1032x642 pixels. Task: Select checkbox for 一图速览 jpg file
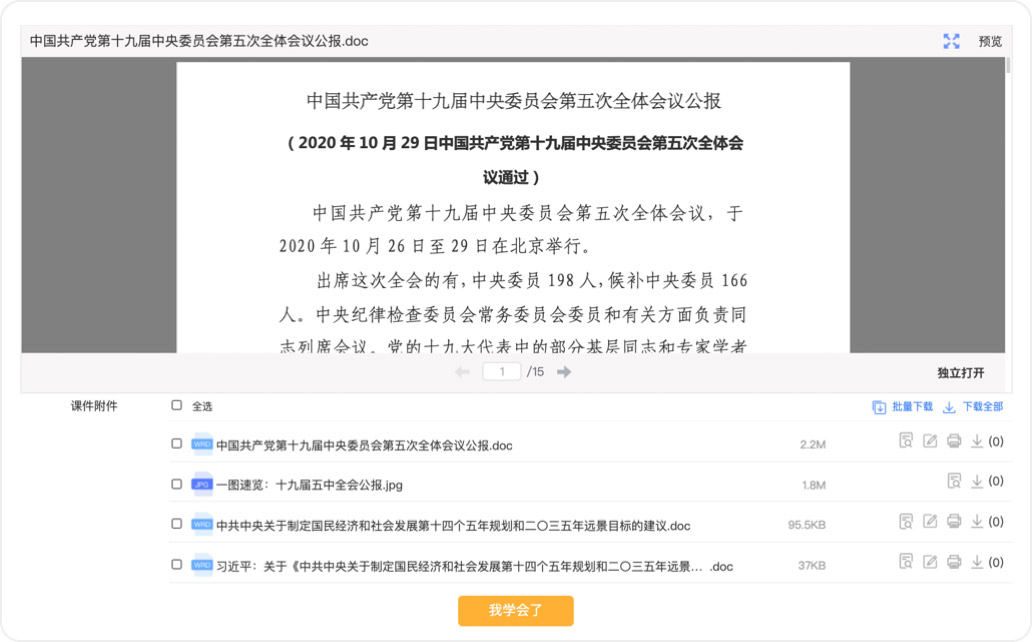coord(177,483)
